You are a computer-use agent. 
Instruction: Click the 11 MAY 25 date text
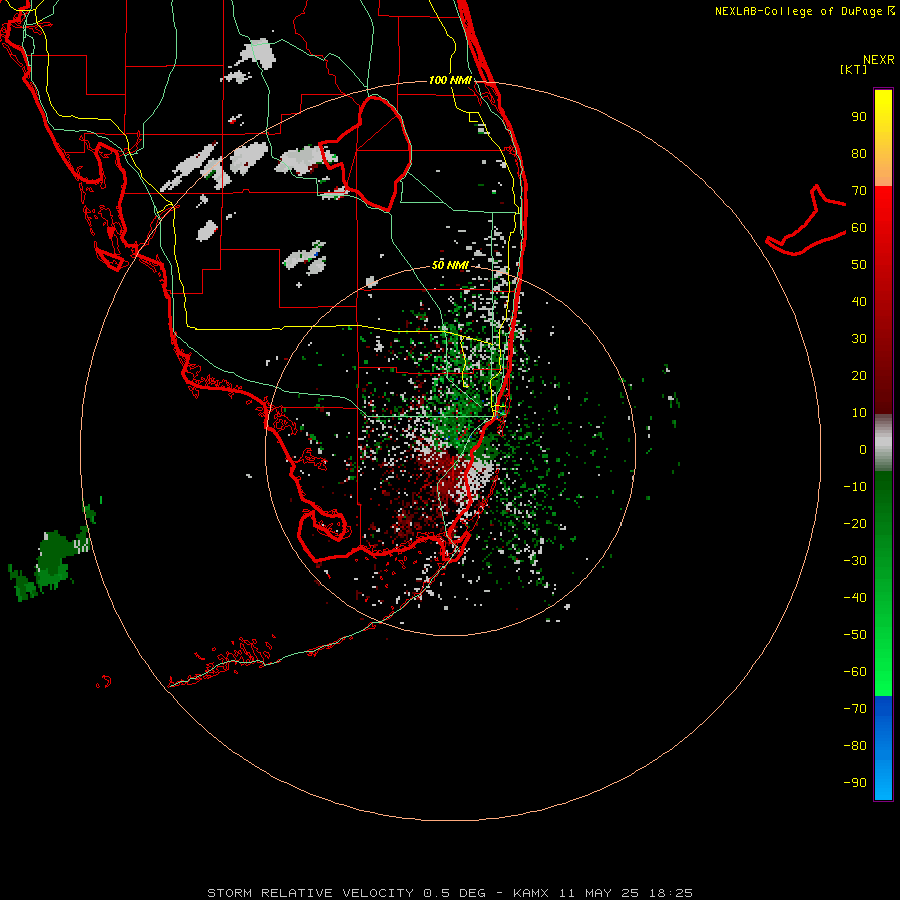(599, 893)
